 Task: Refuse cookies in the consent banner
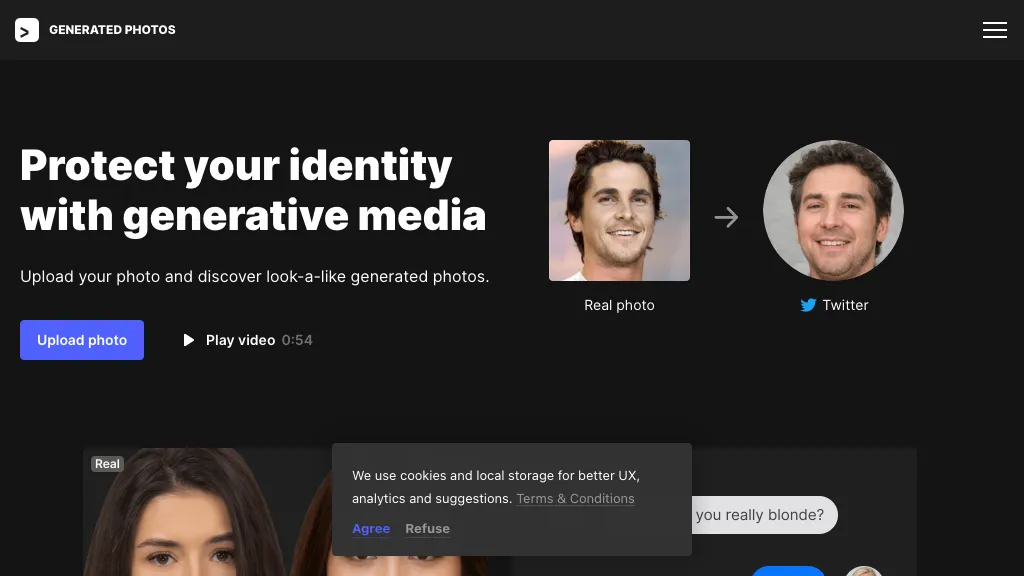click(427, 528)
